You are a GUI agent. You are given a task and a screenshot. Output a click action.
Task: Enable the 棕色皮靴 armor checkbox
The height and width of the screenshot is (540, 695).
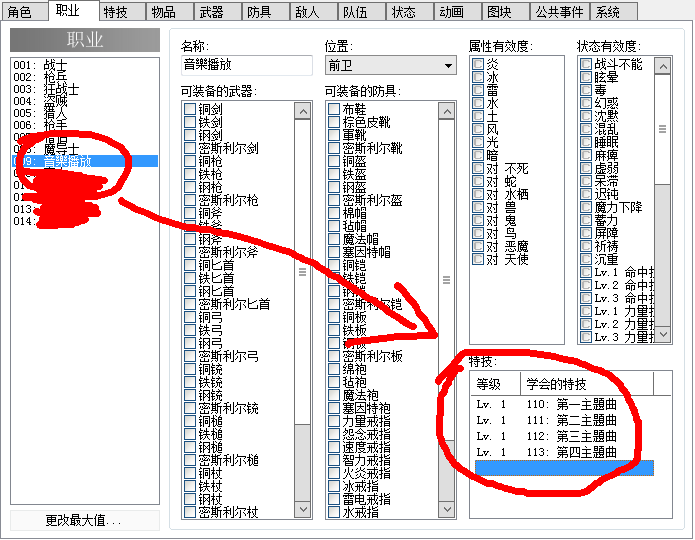coord(334,122)
